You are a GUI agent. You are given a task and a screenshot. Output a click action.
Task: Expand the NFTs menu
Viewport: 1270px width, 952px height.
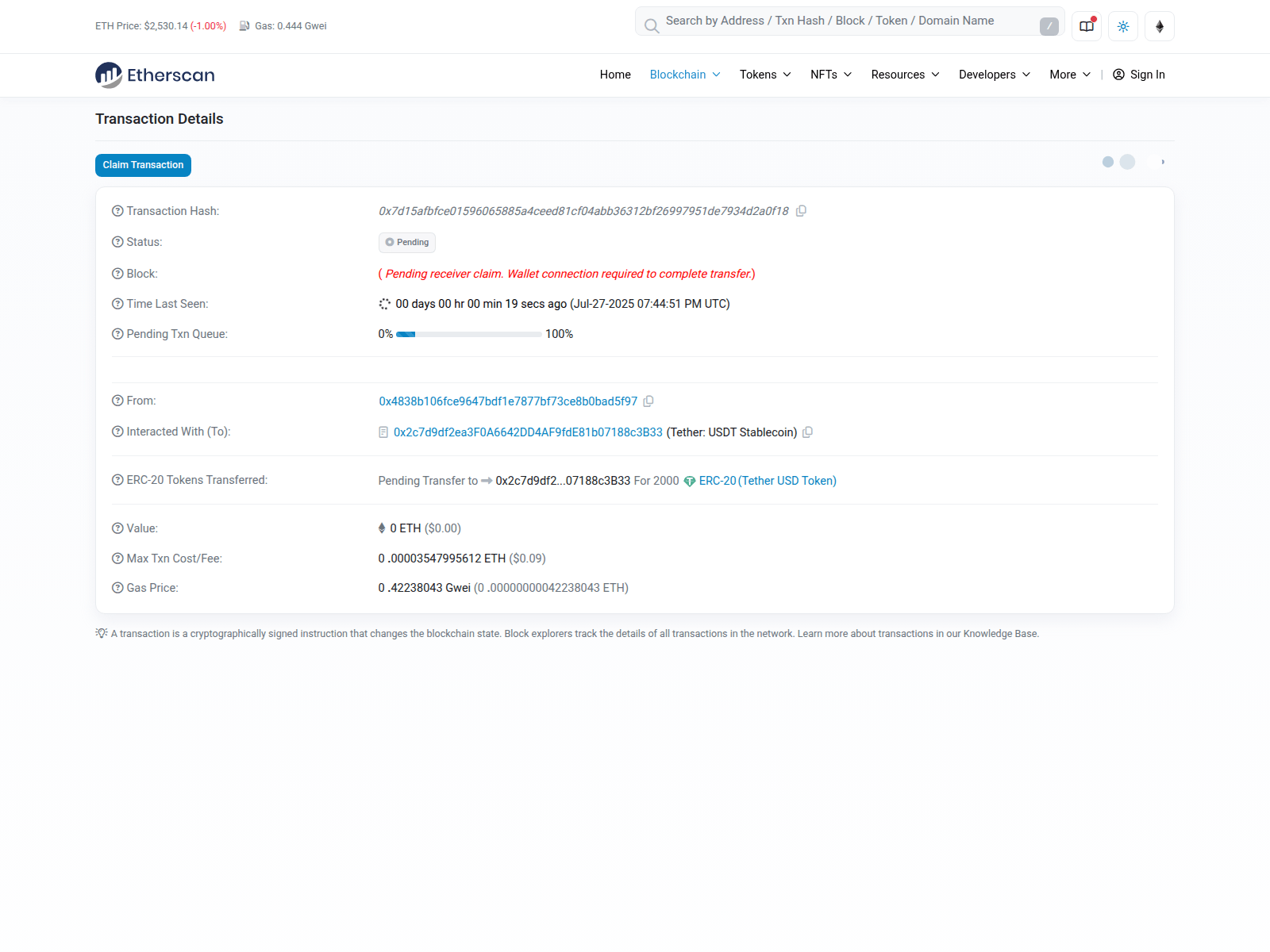[x=831, y=75]
